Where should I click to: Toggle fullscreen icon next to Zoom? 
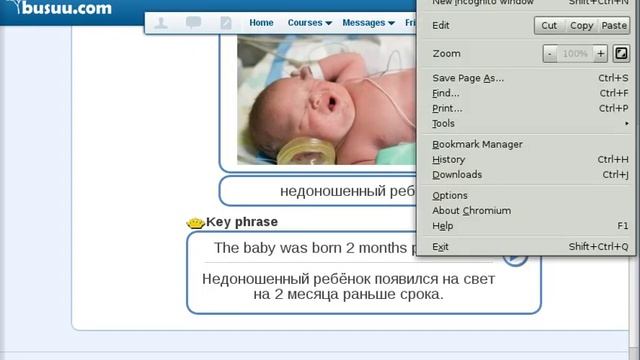coord(621,53)
